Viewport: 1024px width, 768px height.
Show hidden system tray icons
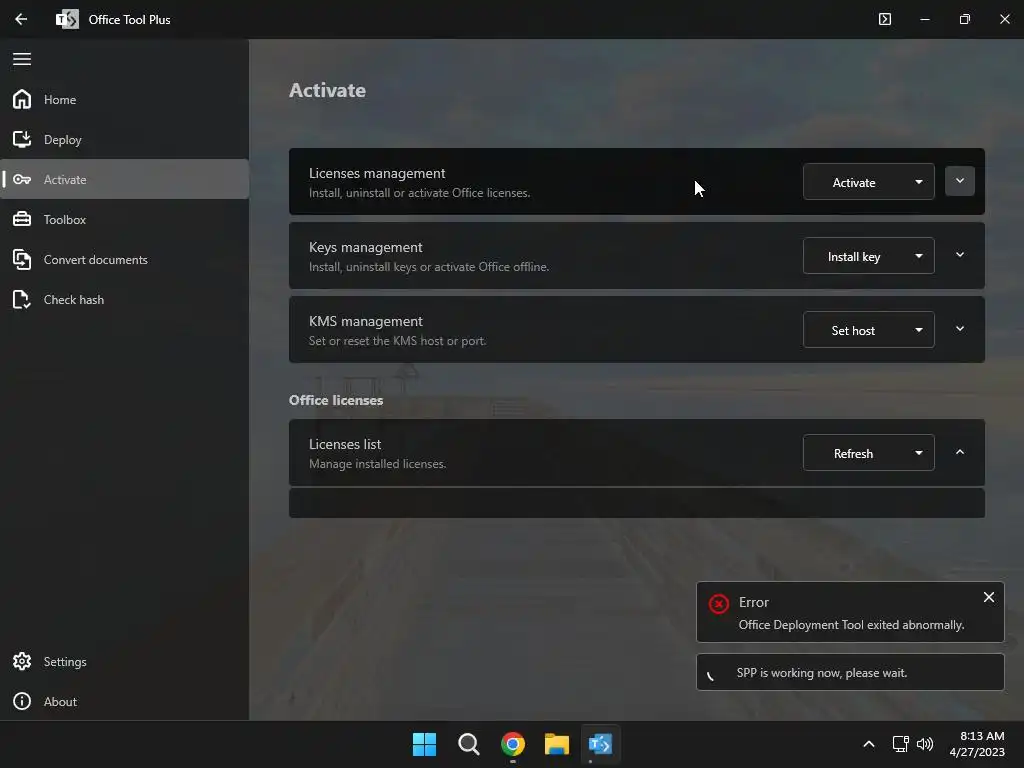click(869, 744)
